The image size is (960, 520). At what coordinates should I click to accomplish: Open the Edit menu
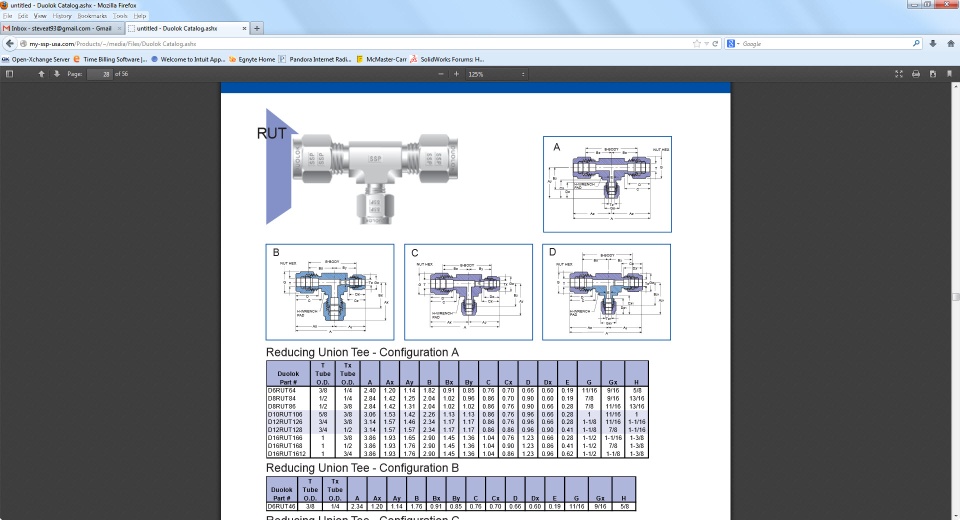pyautogui.click(x=23, y=16)
